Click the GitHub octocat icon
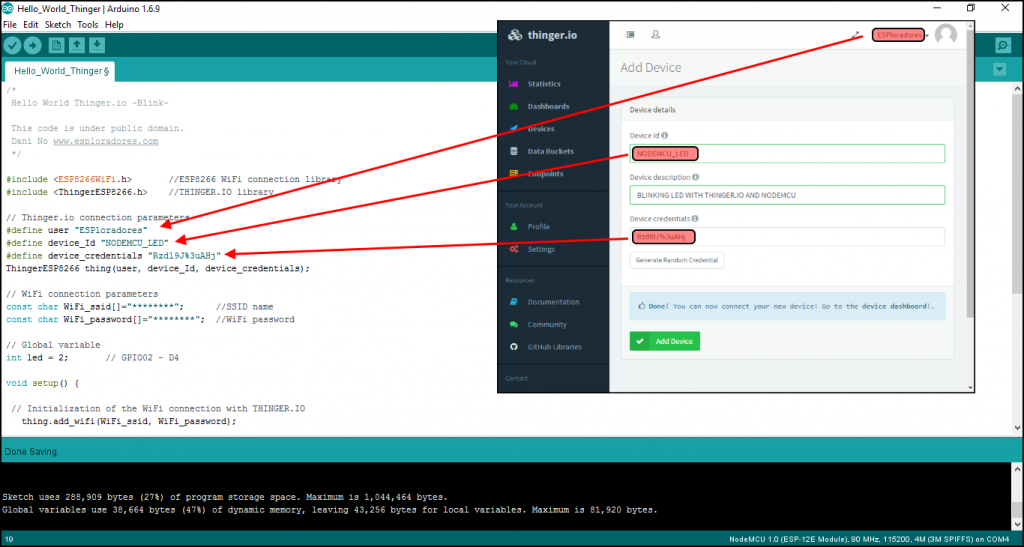Image resolution: width=1024 pixels, height=547 pixels. coord(513,347)
